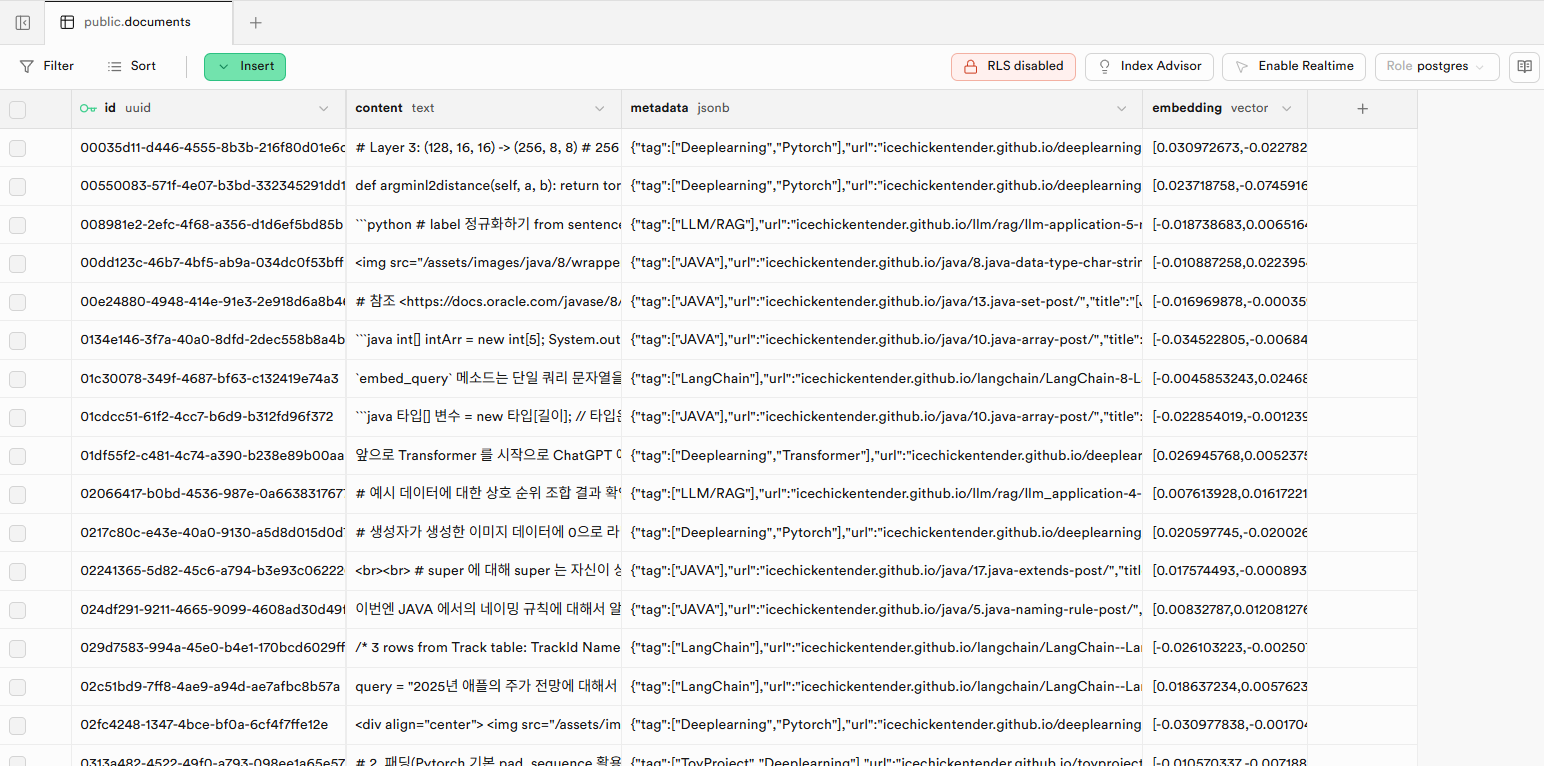Select all rows with header checkbox
This screenshot has width=1544, height=766.
tap(18, 109)
